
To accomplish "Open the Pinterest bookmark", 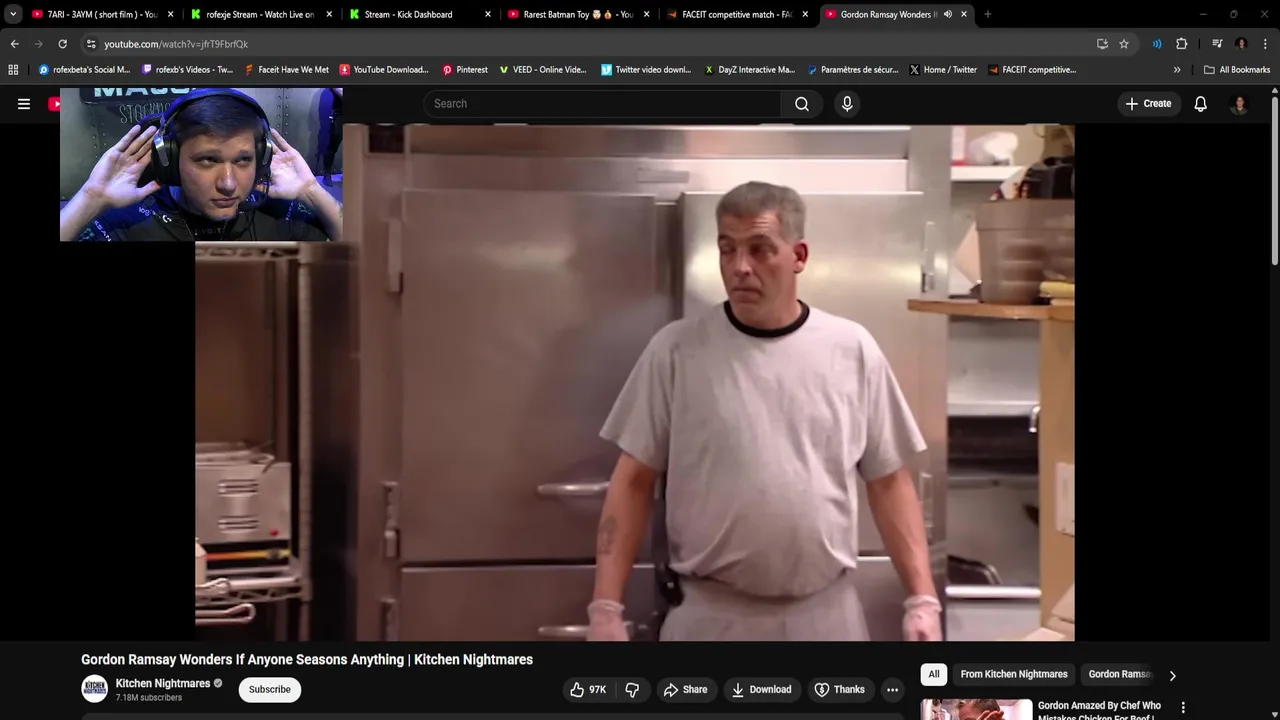I will pyautogui.click(x=465, y=70).
